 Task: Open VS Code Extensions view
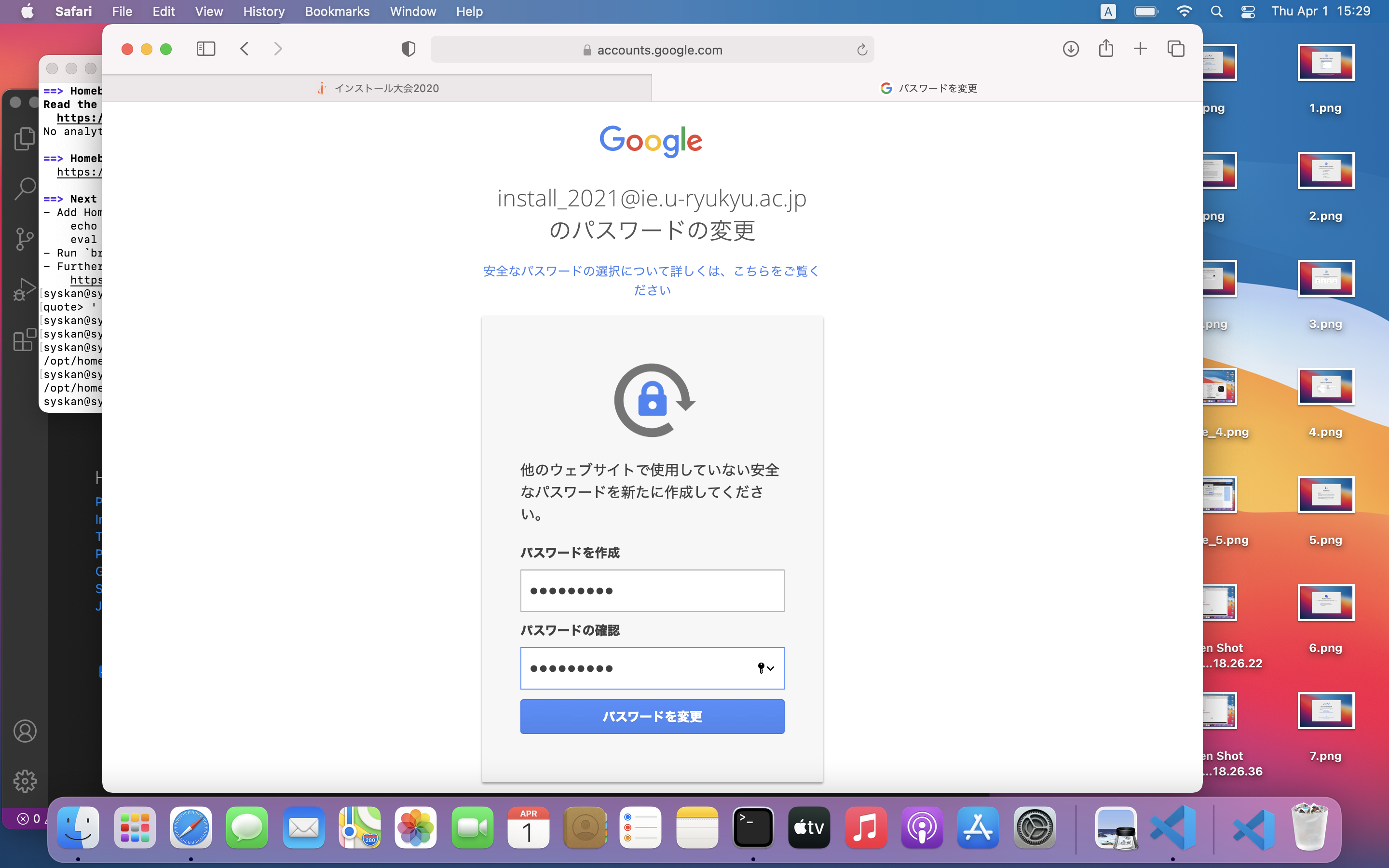click(x=24, y=340)
